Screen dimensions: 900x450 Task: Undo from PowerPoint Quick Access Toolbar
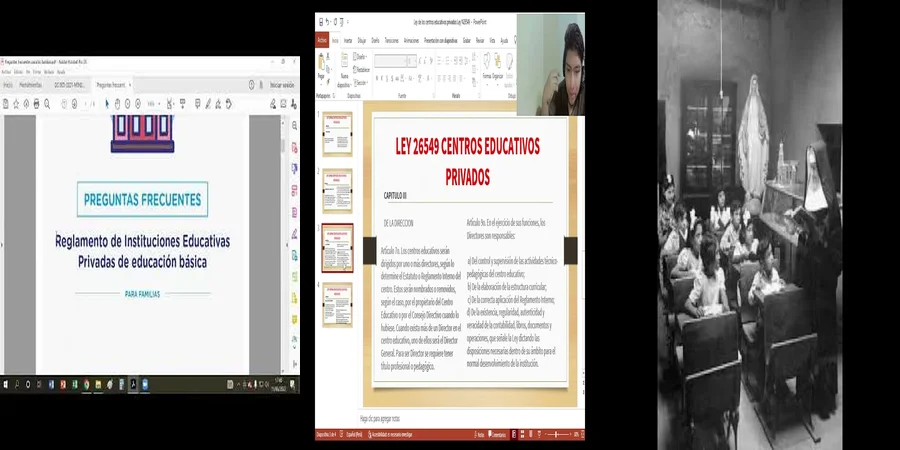tap(327, 22)
